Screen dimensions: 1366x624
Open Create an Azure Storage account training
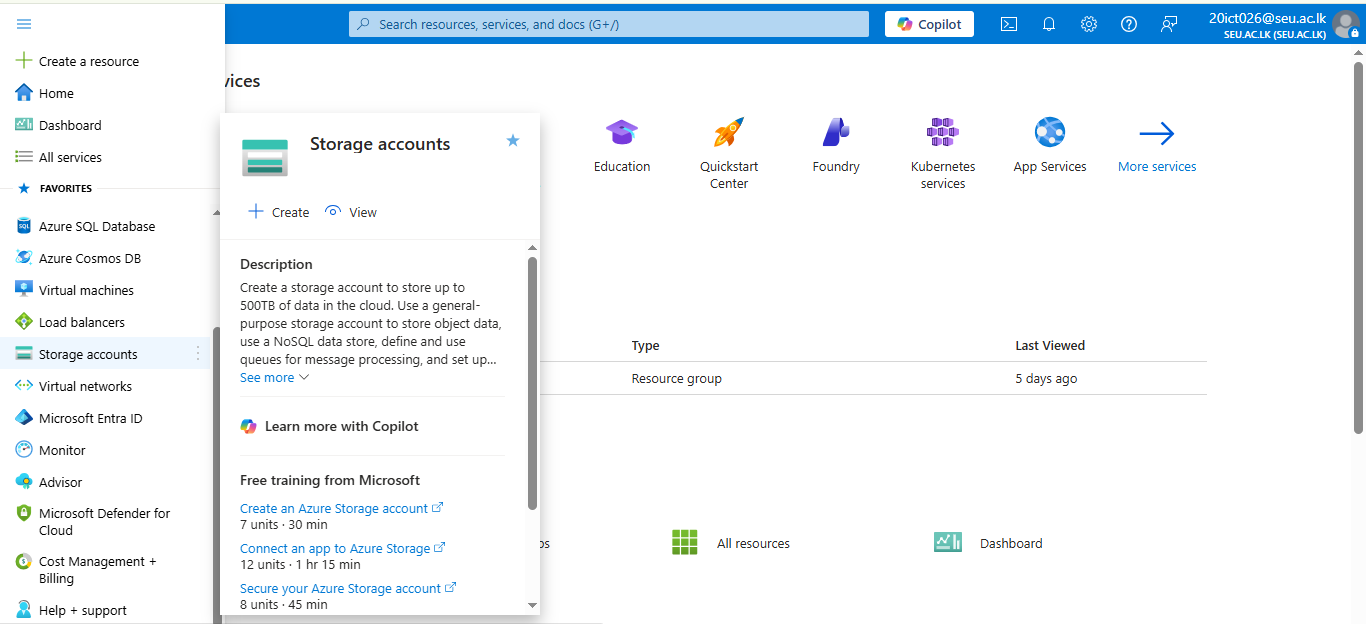pos(341,508)
